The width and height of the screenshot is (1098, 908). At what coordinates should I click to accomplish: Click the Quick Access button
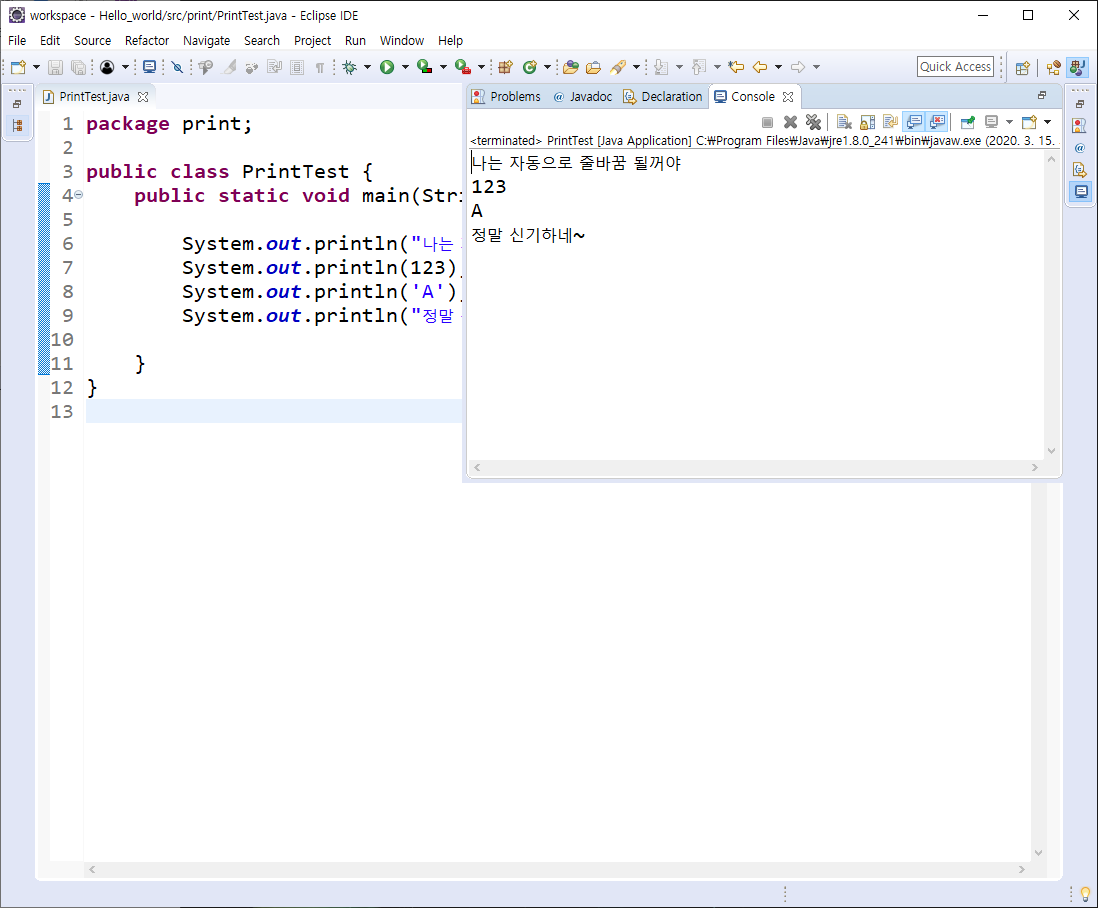(x=955, y=66)
